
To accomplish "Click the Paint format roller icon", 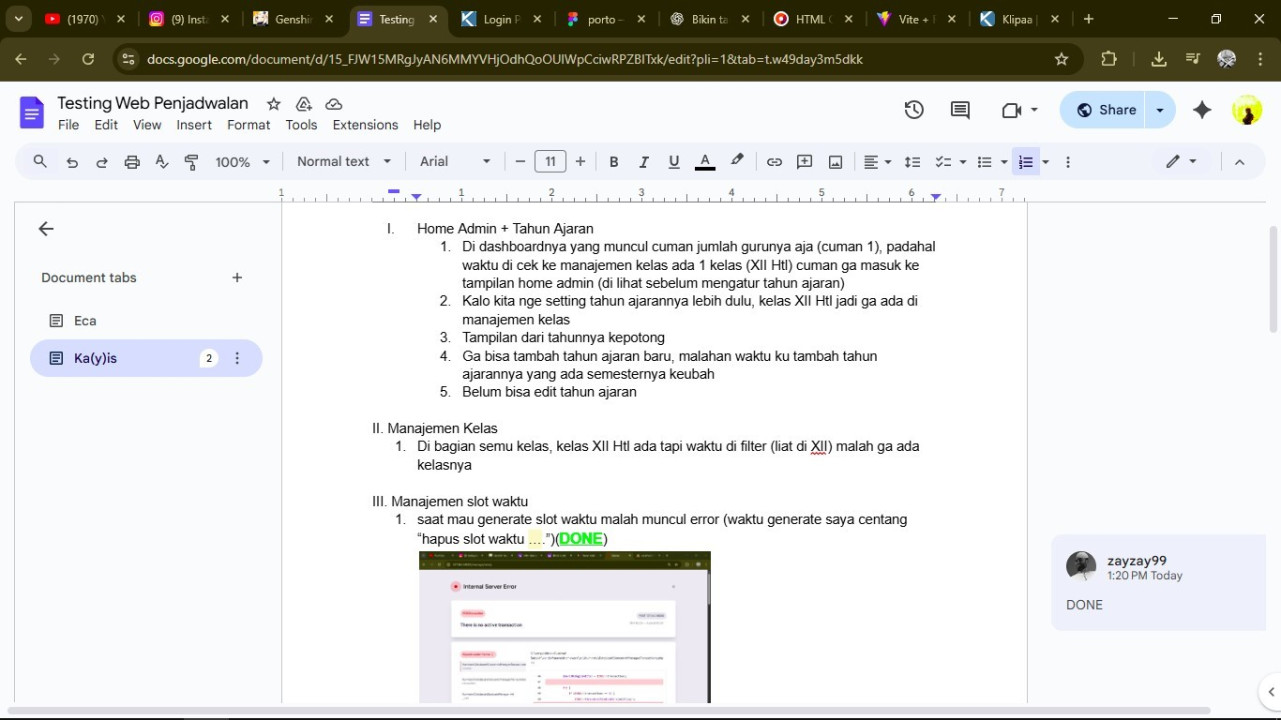I will [x=192, y=162].
